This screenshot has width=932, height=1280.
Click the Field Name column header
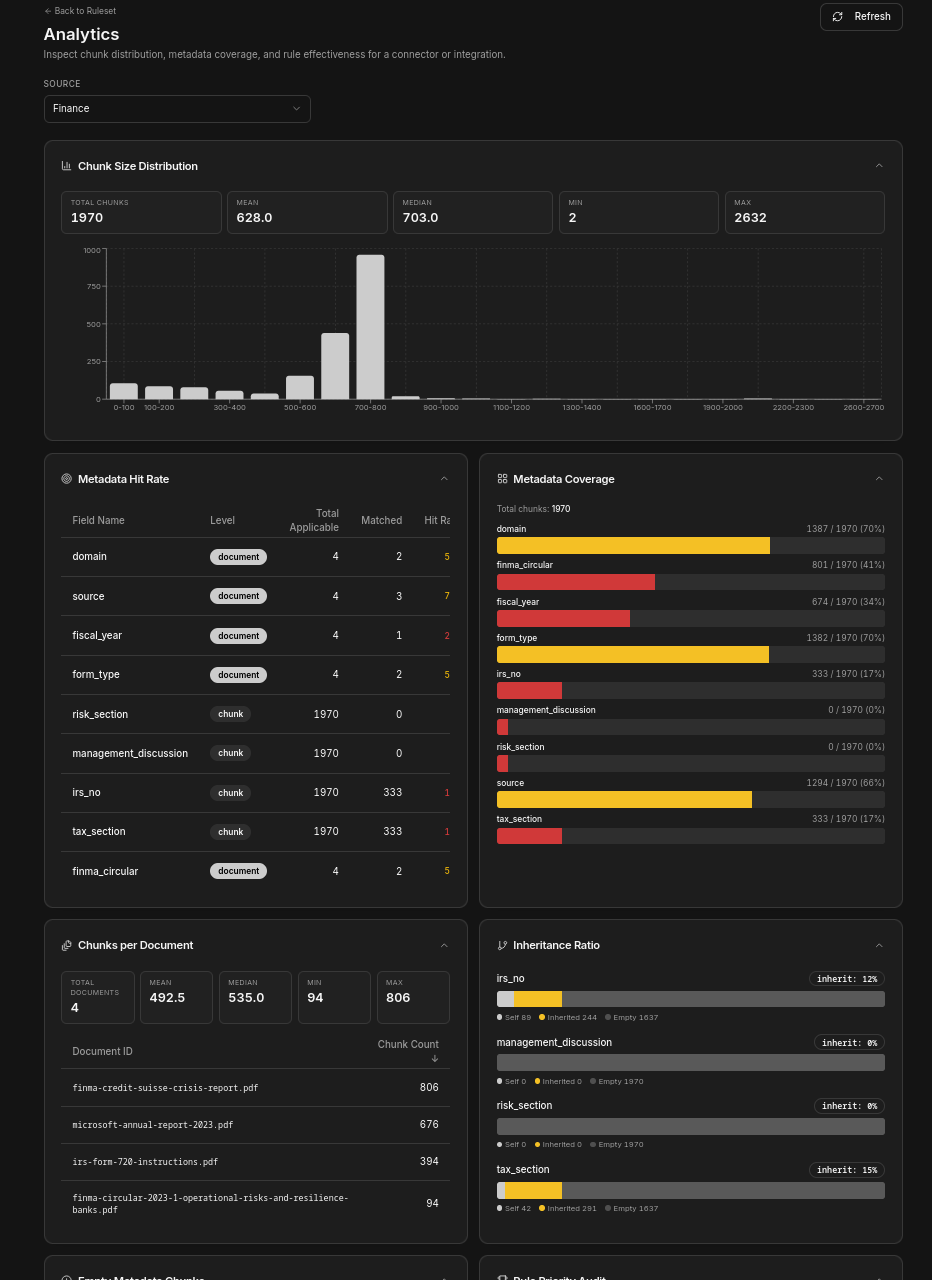[98, 520]
